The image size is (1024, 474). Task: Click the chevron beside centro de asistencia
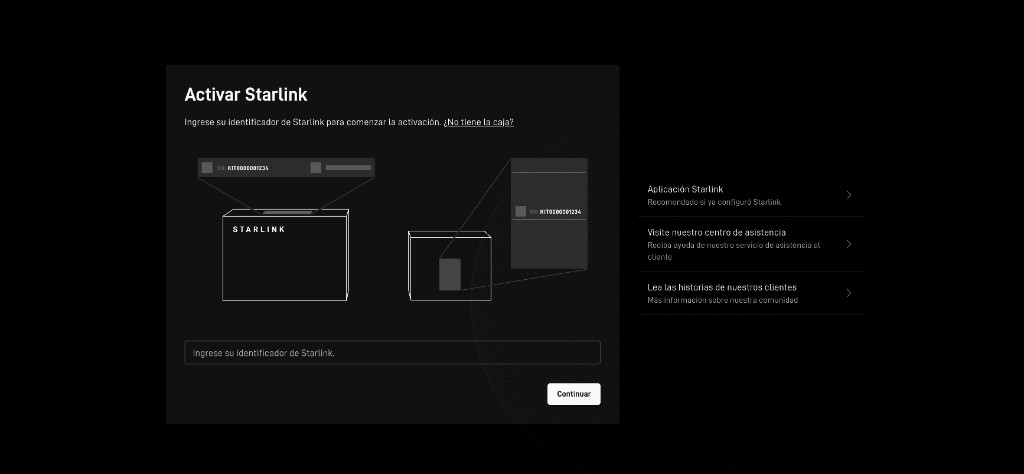(848, 244)
